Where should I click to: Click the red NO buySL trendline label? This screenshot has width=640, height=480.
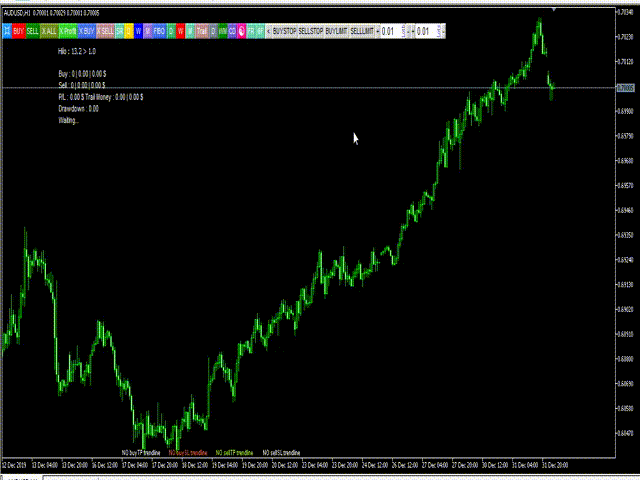click(188, 453)
